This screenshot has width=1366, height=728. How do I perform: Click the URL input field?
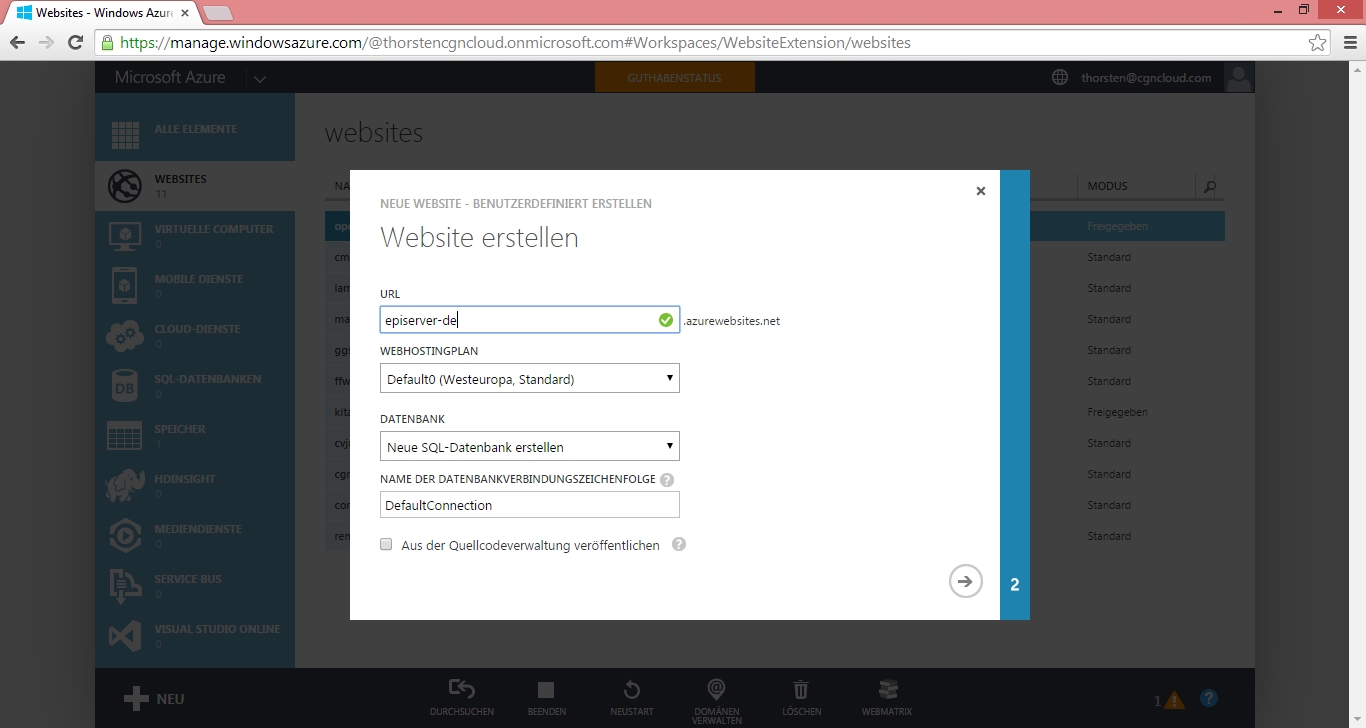[x=517, y=320]
